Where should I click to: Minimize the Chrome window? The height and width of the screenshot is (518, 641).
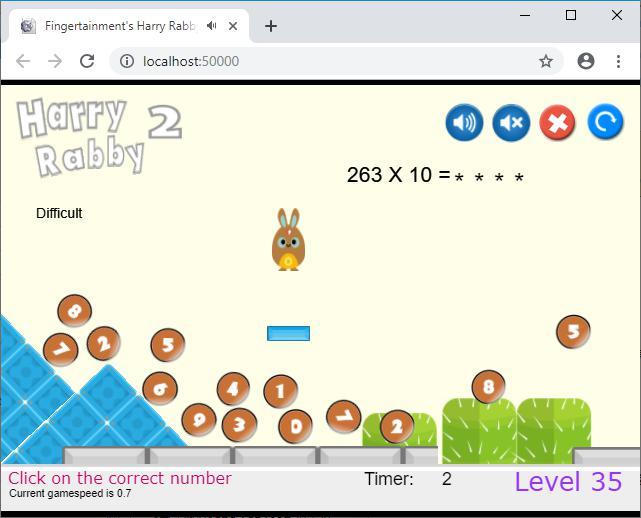(x=525, y=15)
